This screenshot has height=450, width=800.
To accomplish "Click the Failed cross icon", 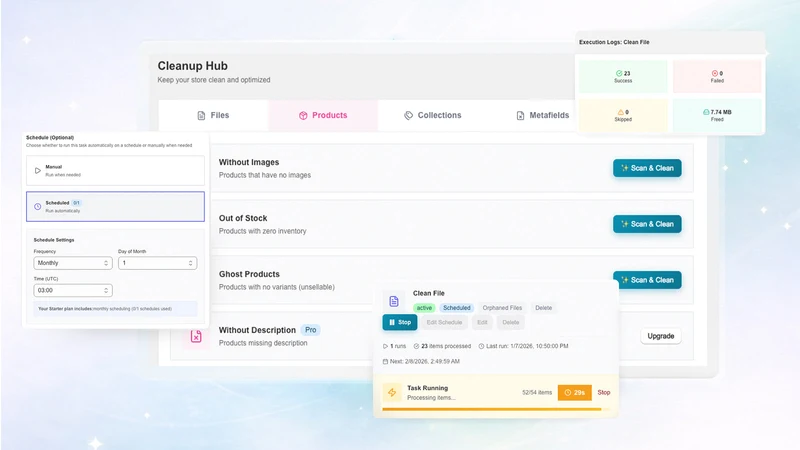I will pyautogui.click(x=715, y=73).
